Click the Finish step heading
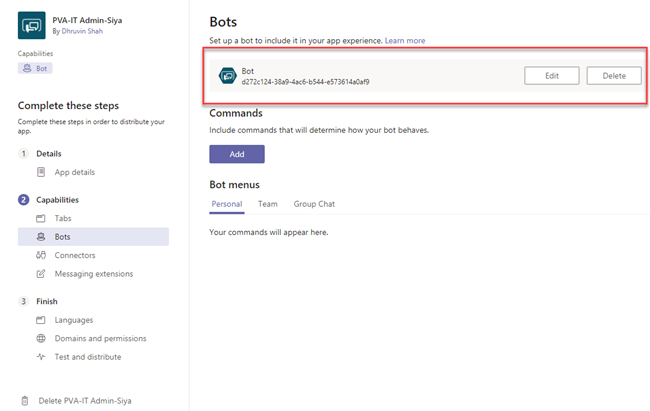The height and width of the screenshot is (411, 650). point(47,302)
